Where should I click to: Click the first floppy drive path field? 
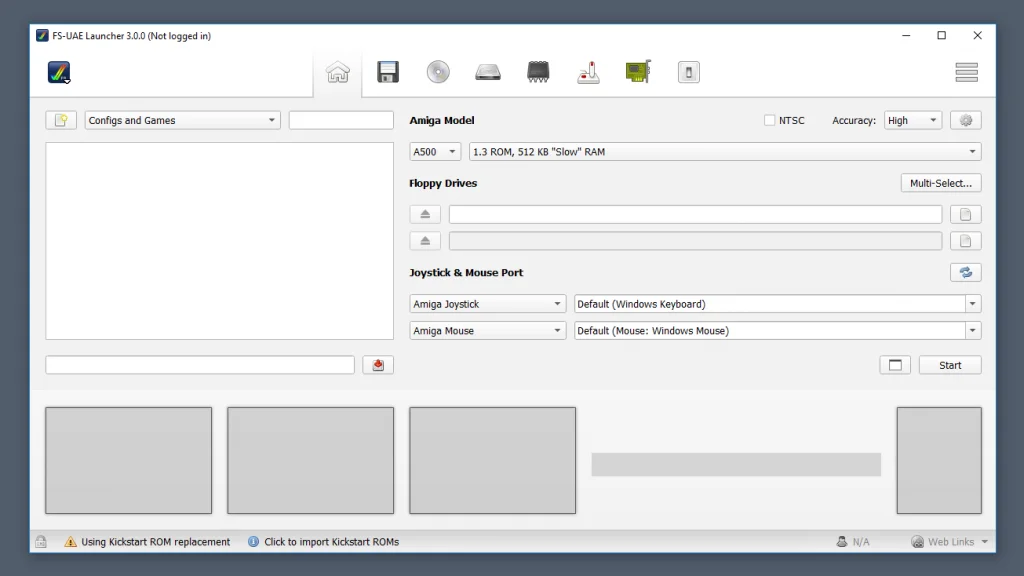pos(696,214)
